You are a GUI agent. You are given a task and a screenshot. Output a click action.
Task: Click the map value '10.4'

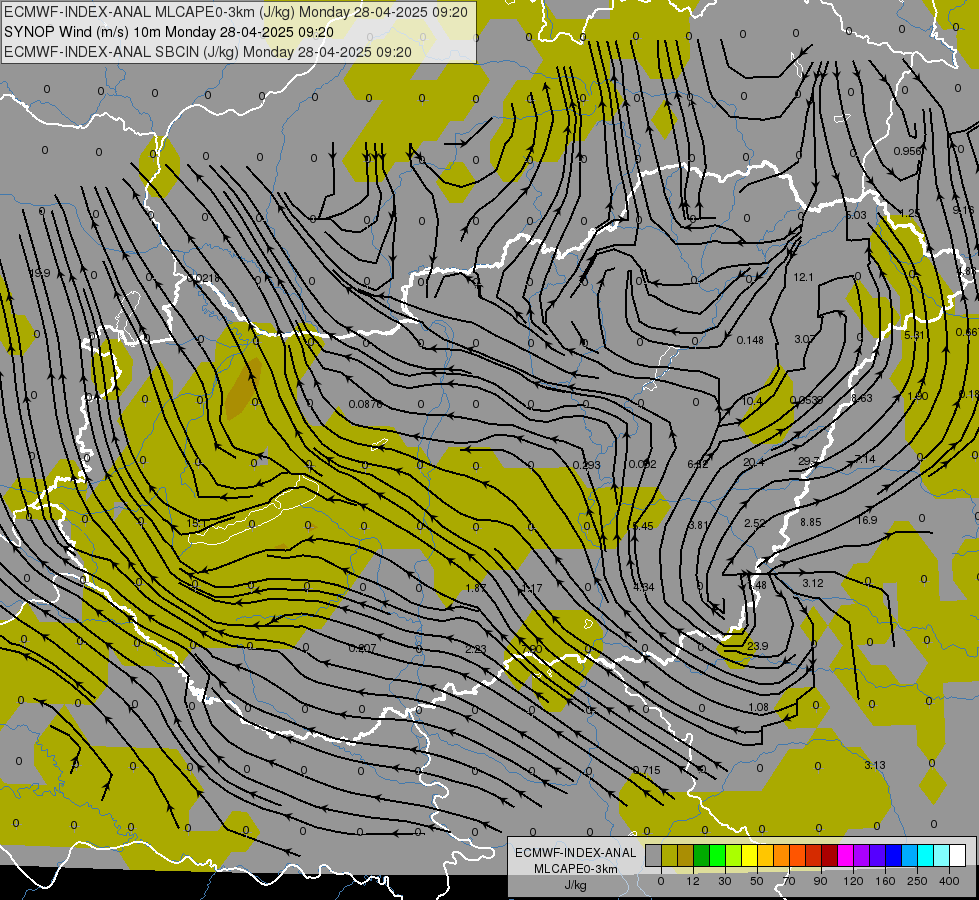tap(752, 400)
